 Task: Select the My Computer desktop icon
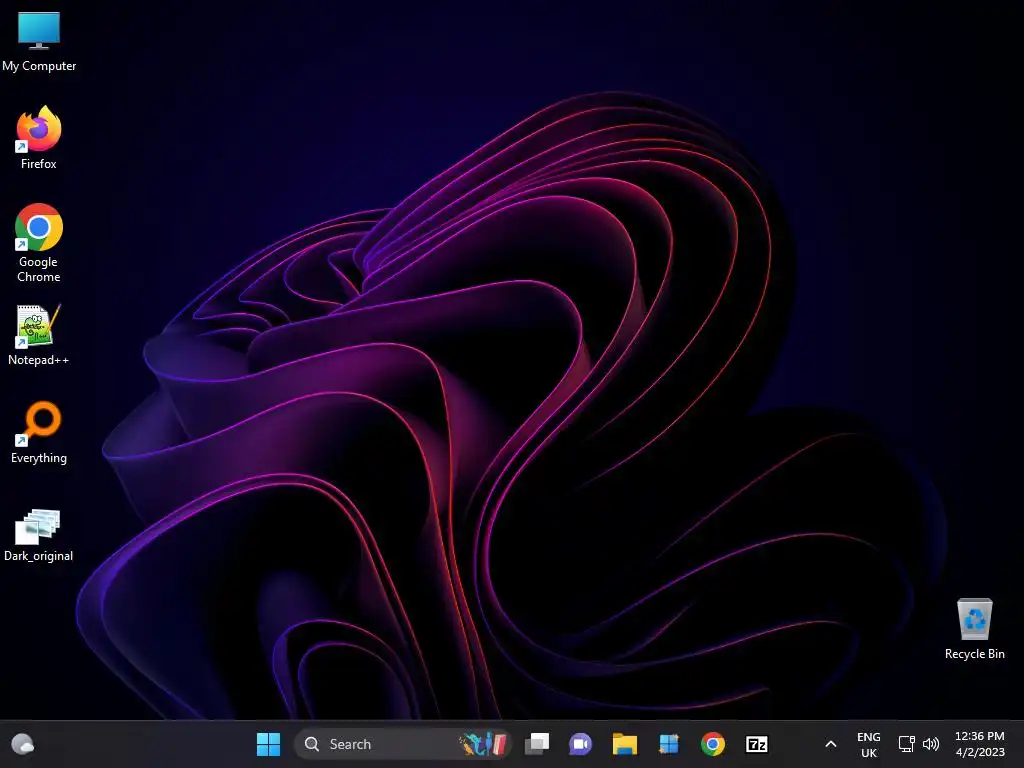[x=39, y=42]
